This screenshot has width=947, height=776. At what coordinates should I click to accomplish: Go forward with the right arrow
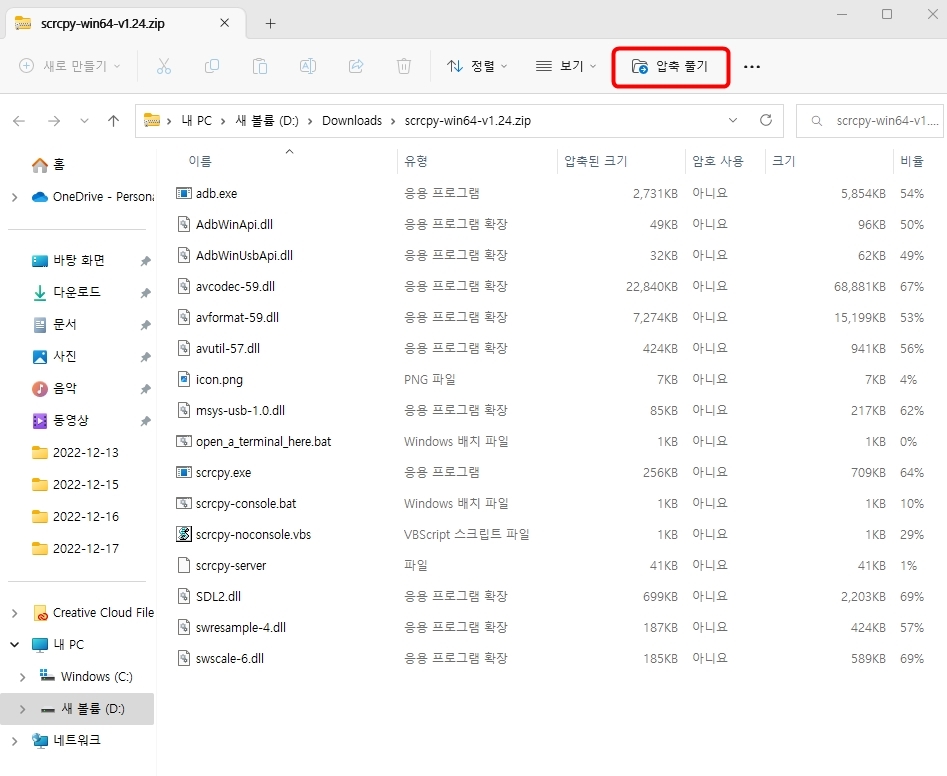point(54,121)
